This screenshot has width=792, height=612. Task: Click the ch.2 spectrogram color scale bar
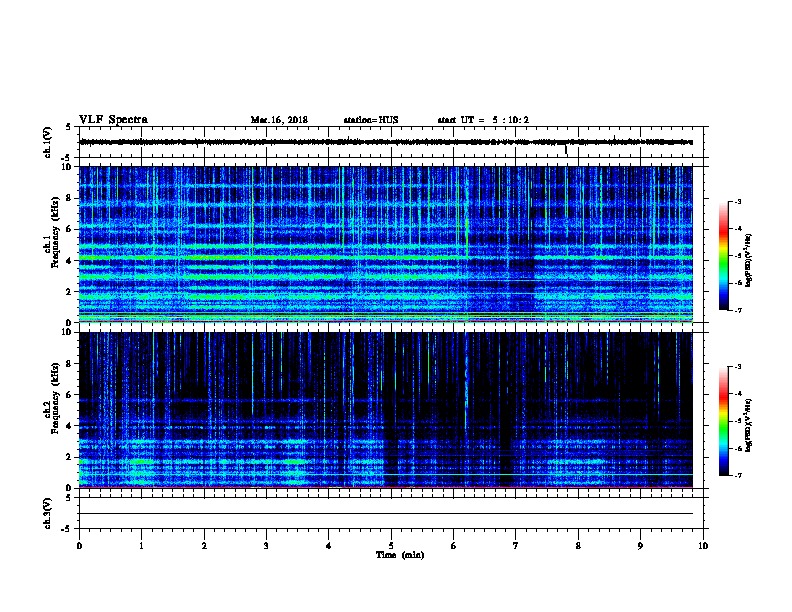(x=723, y=421)
